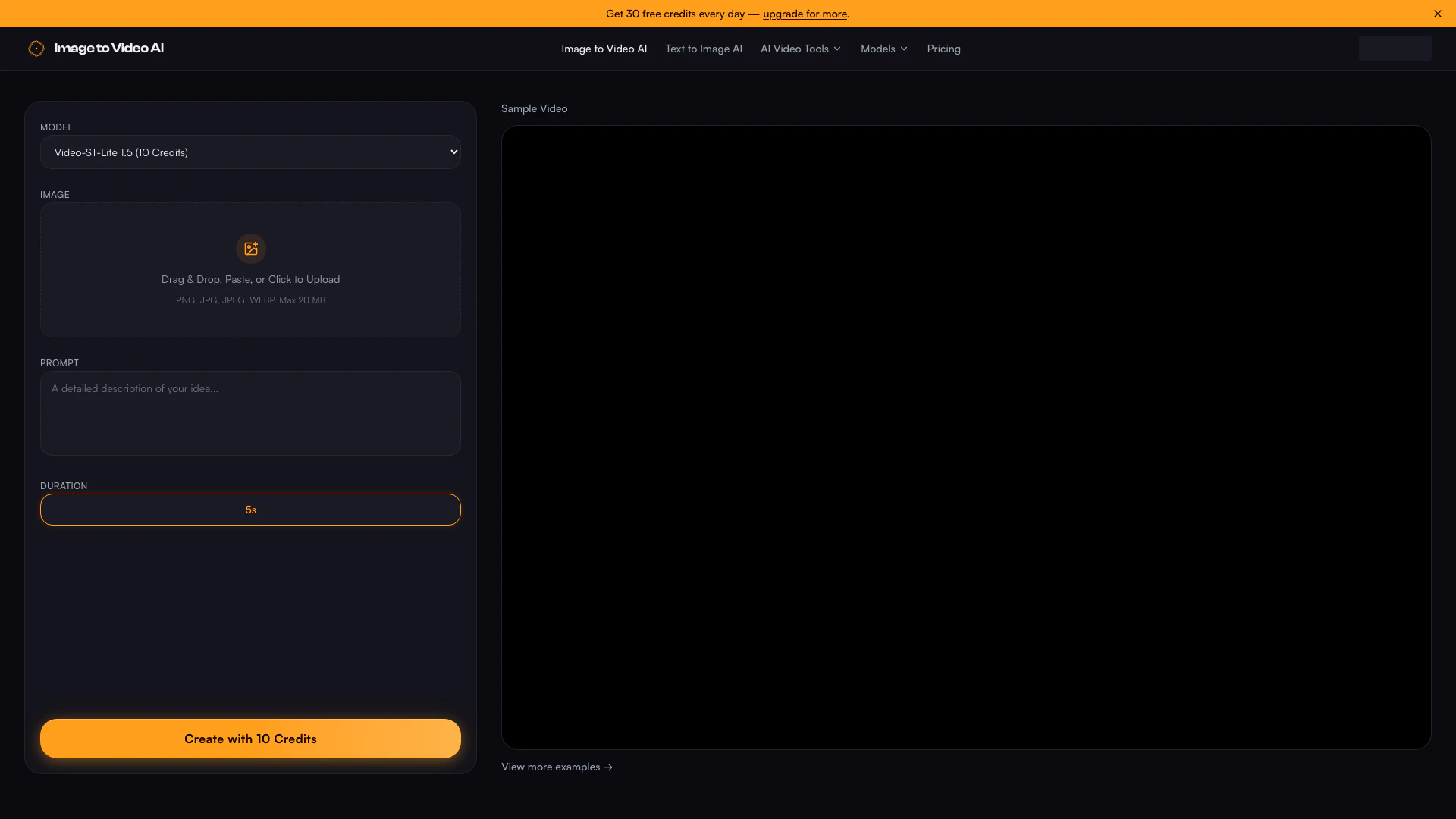
Task: Click the image upload drop zone
Action: pyautogui.click(x=250, y=270)
